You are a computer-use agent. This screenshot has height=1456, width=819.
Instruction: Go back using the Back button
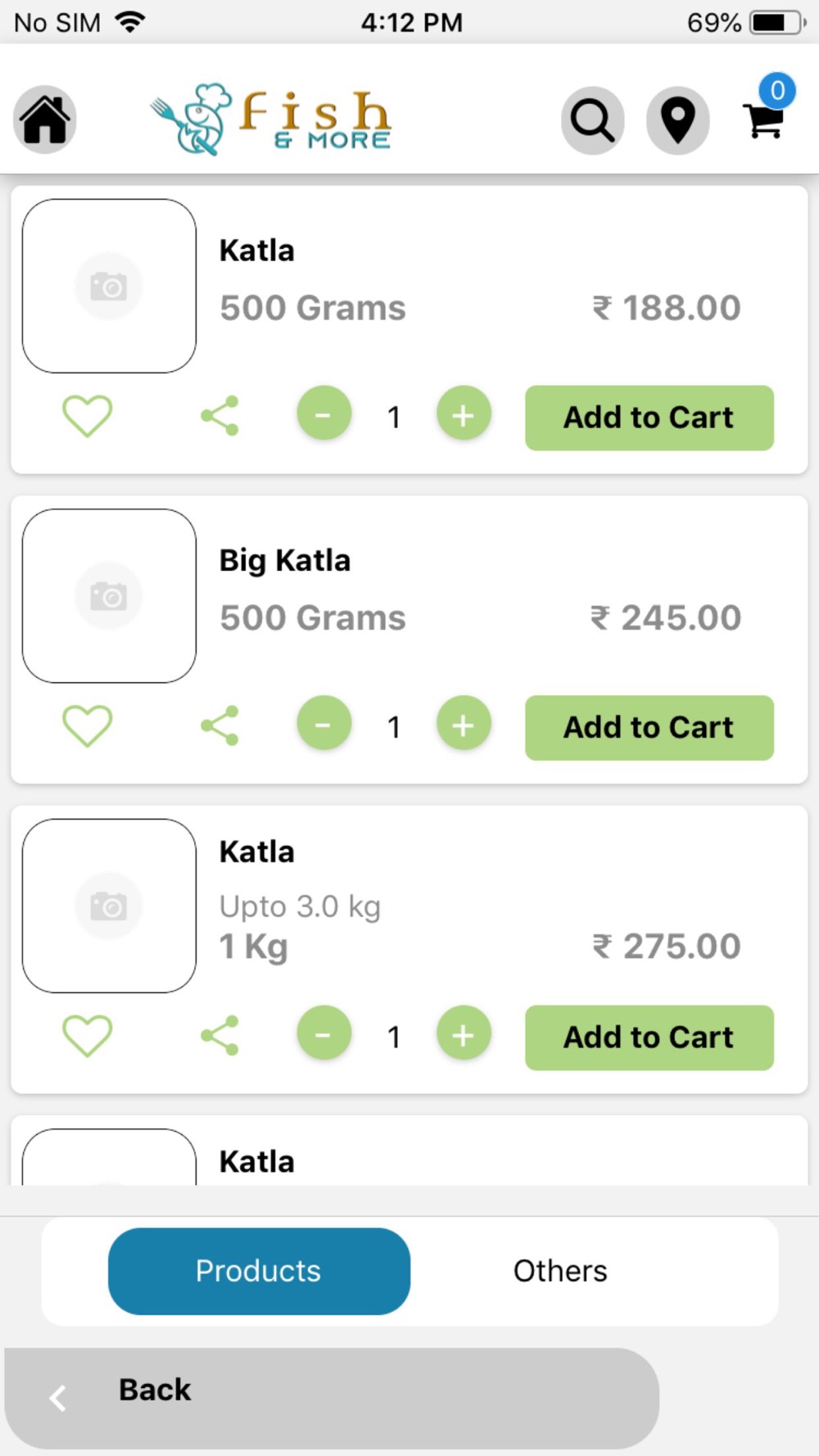(332, 1397)
